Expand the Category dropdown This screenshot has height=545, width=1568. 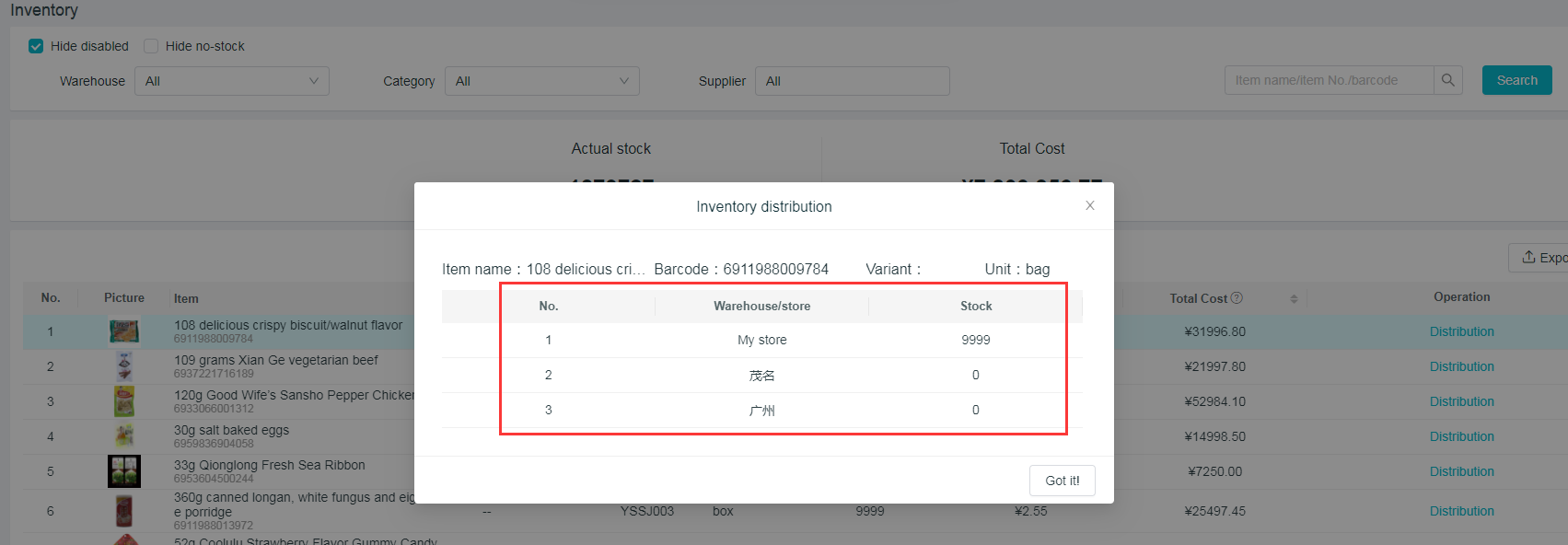(541, 81)
